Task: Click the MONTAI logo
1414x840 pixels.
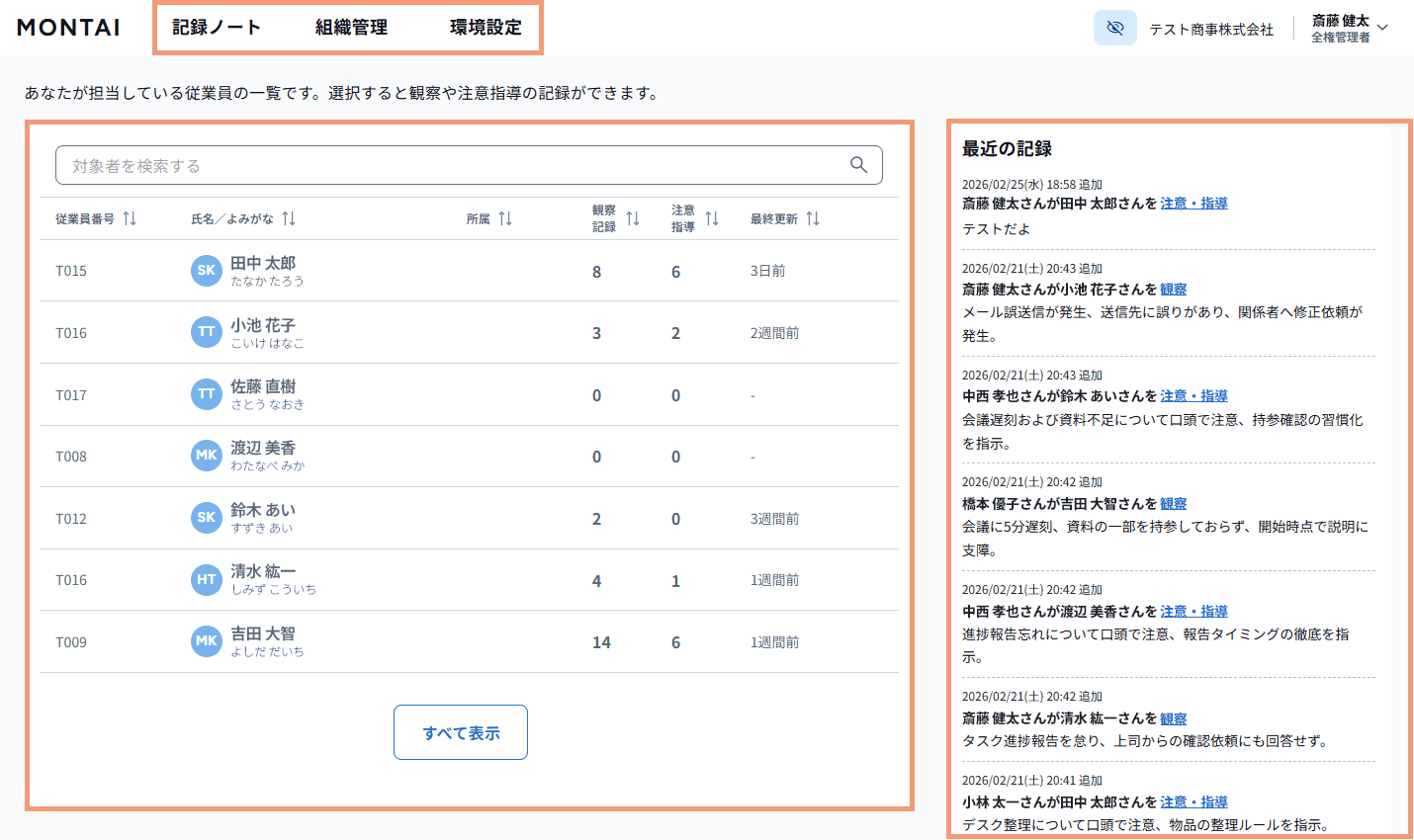Action: [67, 28]
